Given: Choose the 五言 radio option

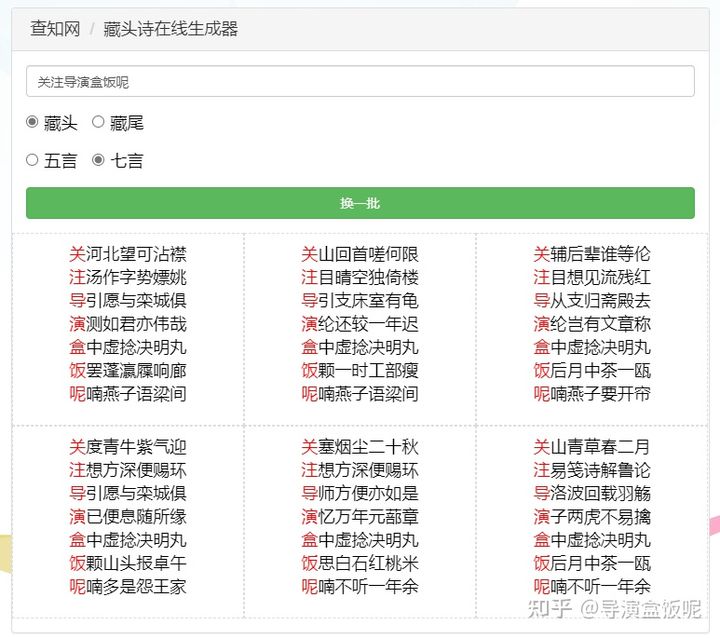Looking at the screenshot, I should tap(32, 160).
